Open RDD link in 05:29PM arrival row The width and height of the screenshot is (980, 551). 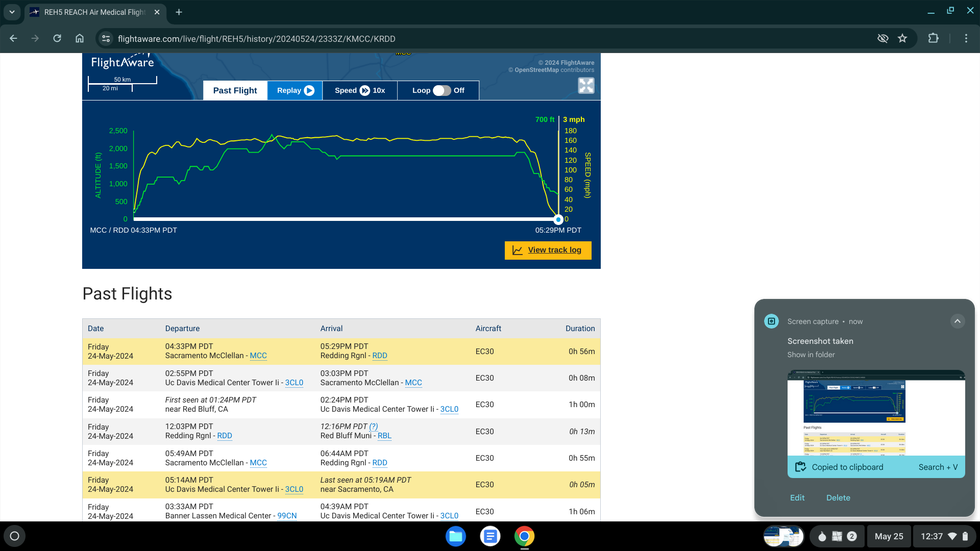pyautogui.click(x=379, y=355)
